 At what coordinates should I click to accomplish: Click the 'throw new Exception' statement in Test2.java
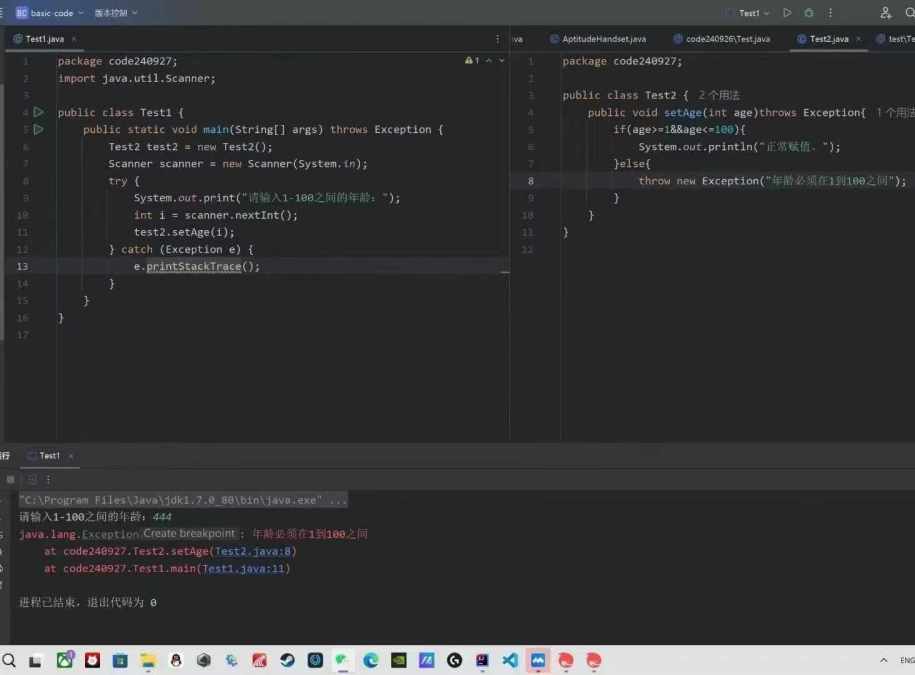click(772, 181)
